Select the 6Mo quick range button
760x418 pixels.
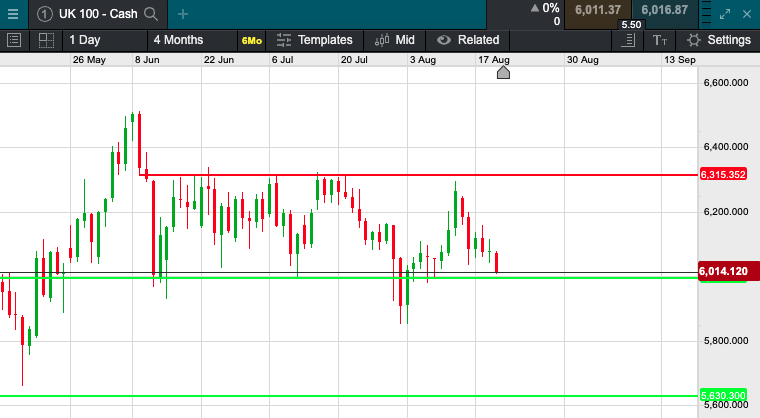252,41
